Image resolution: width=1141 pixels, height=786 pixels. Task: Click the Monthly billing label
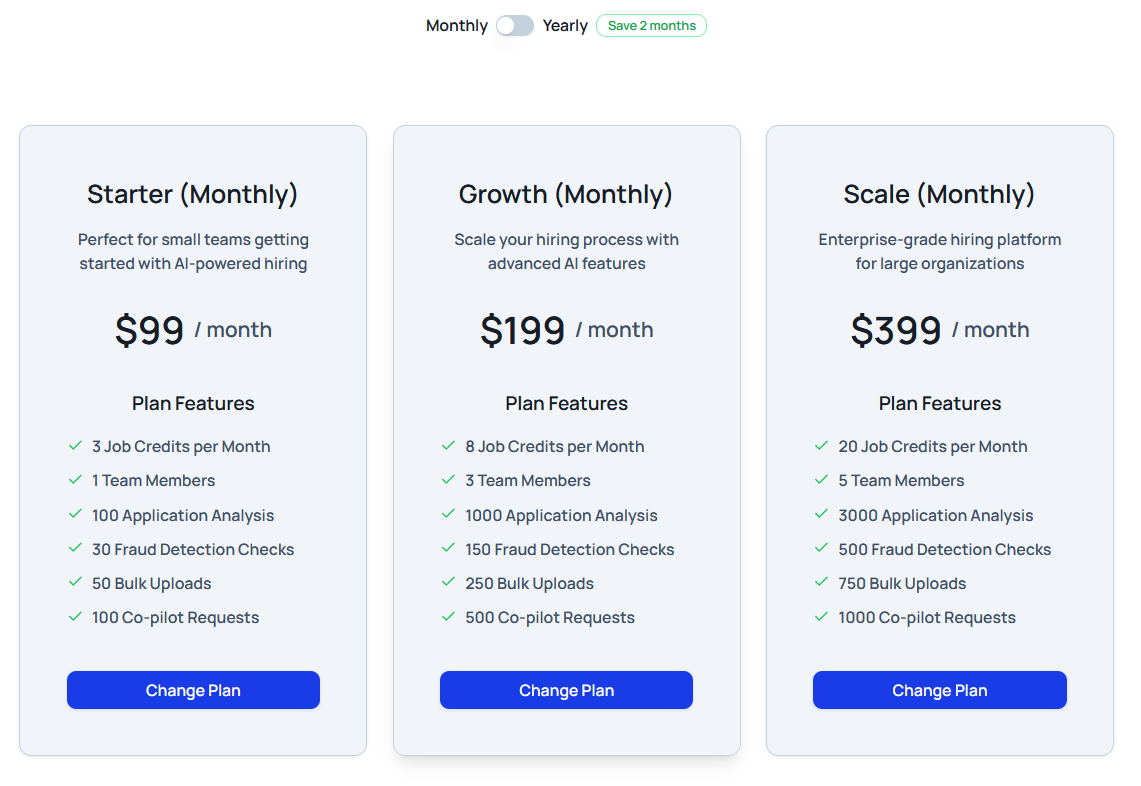tap(456, 26)
